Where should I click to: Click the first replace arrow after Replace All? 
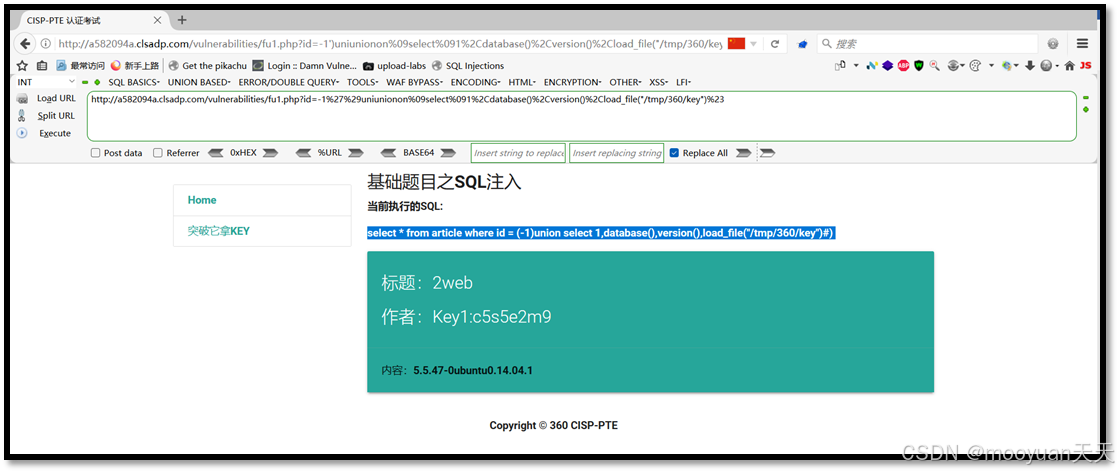point(743,153)
